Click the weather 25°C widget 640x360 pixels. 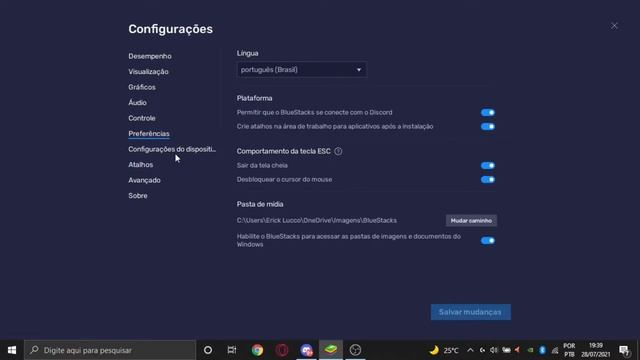pyautogui.click(x=444, y=350)
